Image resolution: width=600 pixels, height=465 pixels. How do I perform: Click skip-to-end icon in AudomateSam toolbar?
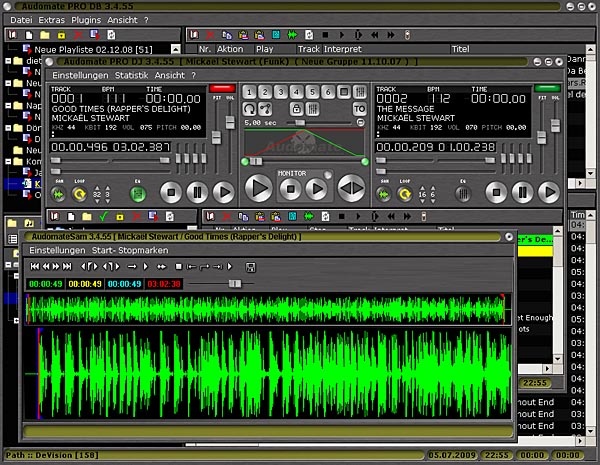click(x=67, y=266)
